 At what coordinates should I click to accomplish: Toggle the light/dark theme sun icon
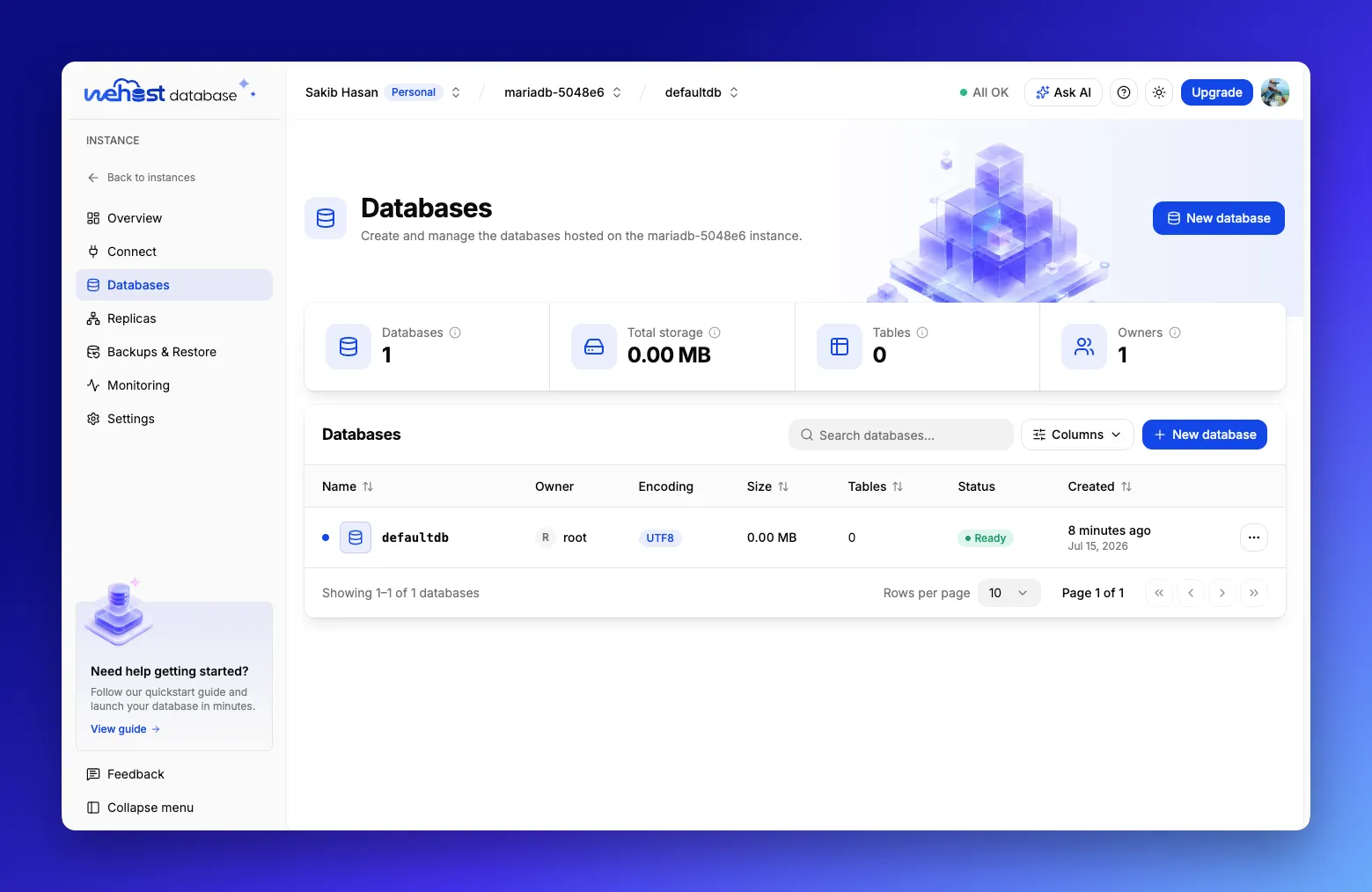(1159, 92)
